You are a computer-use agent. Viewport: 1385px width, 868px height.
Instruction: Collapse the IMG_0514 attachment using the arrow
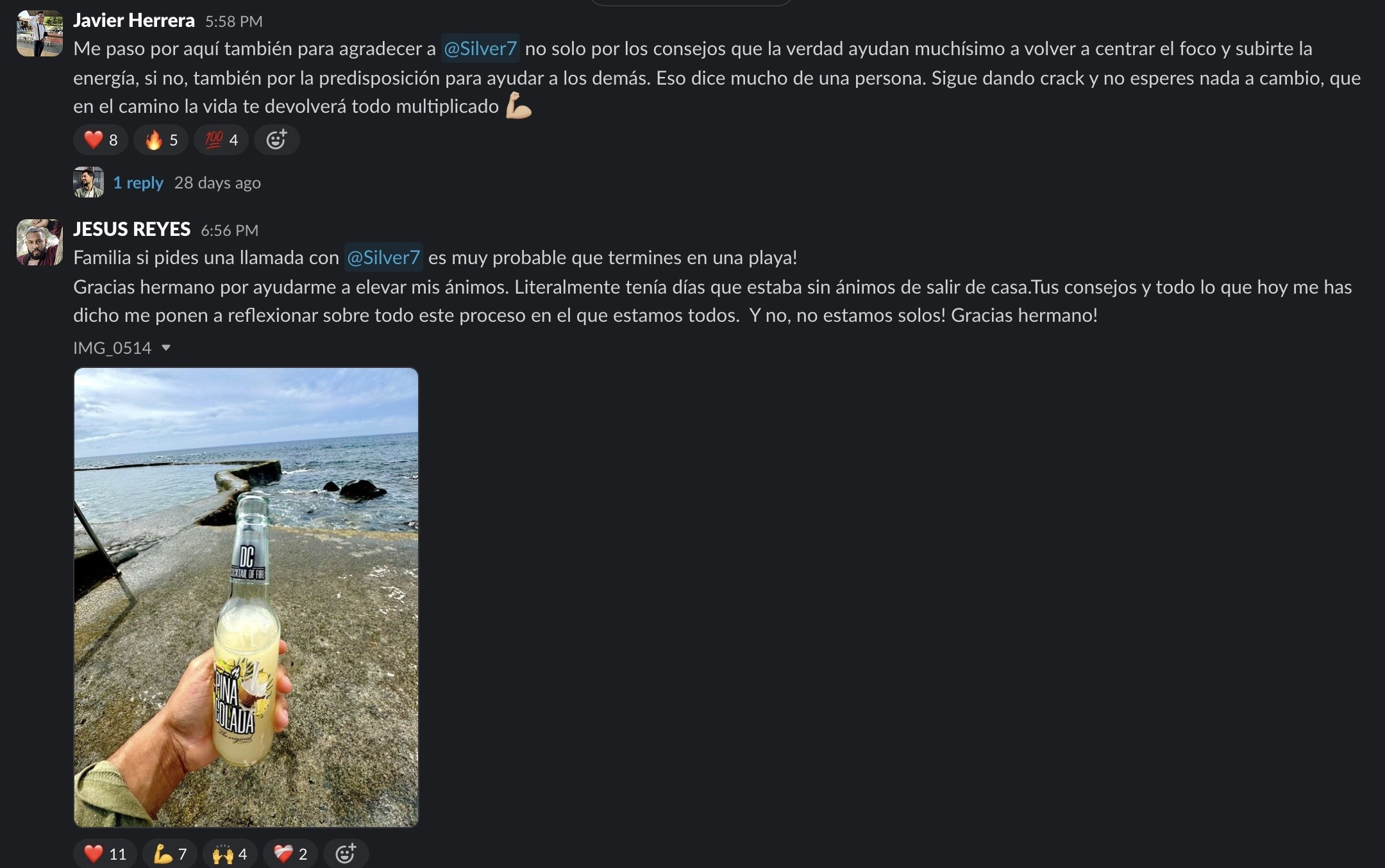coord(166,348)
